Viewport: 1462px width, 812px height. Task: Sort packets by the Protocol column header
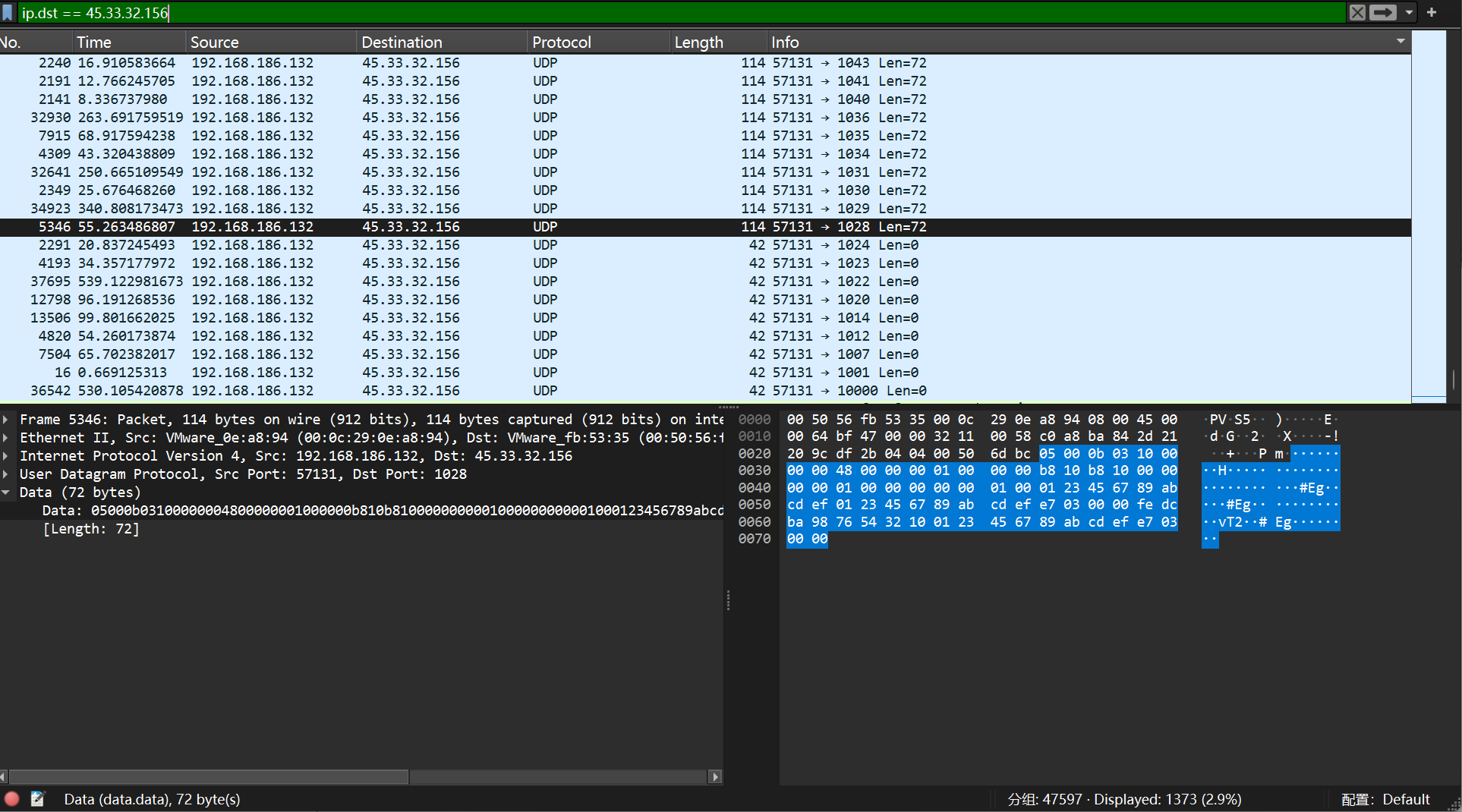561,42
